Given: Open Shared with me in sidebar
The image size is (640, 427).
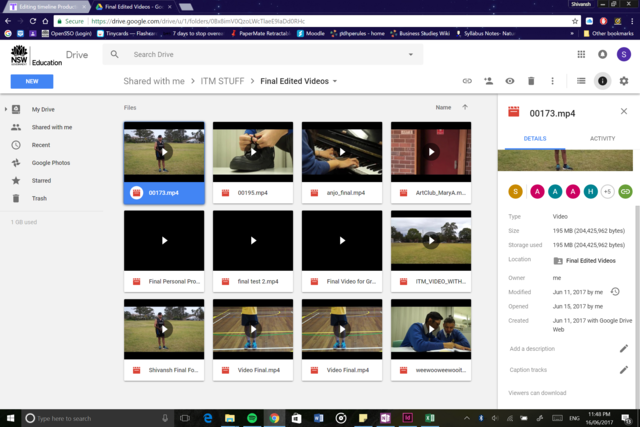Looking at the screenshot, I should [x=52, y=127].
